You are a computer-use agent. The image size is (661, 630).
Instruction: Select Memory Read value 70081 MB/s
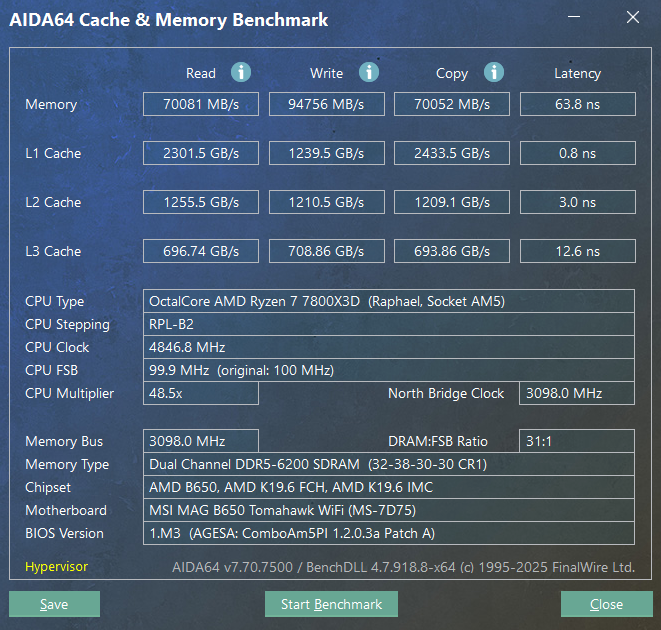pyautogui.click(x=201, y=104)
